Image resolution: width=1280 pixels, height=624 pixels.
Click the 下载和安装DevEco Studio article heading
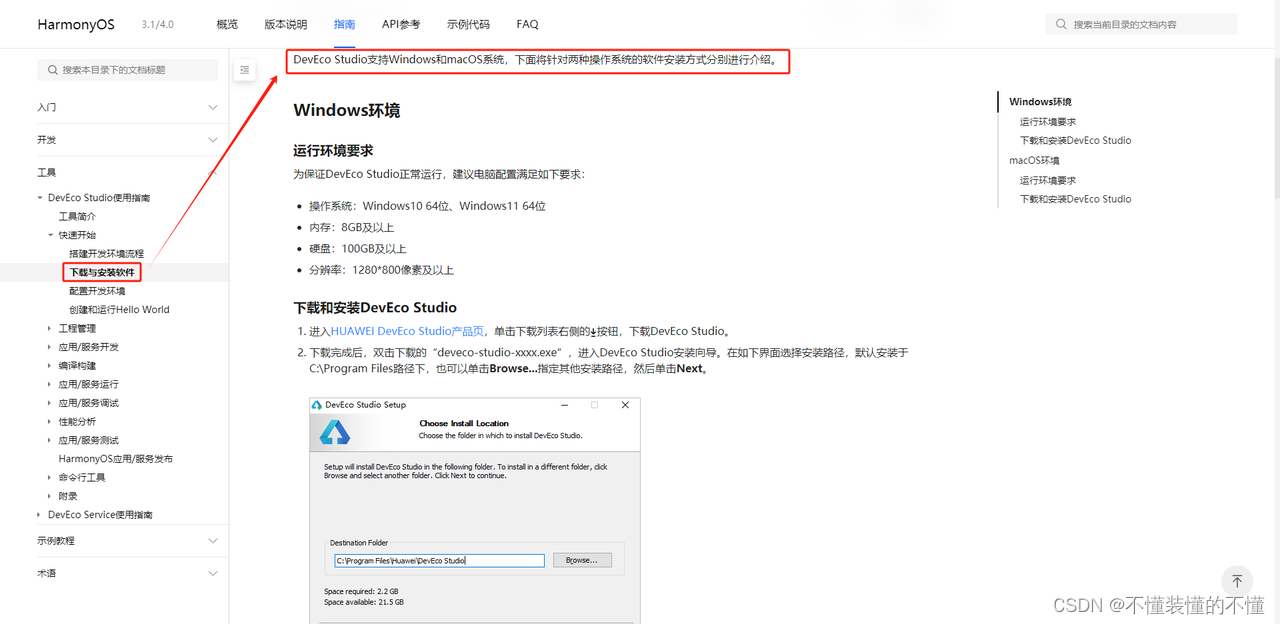375,307
